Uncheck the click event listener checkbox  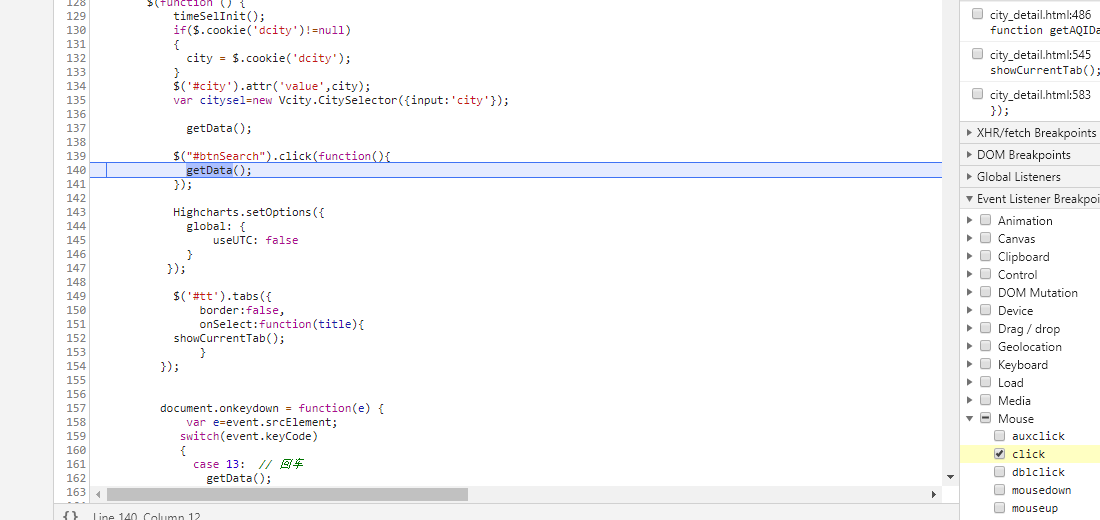pyautogui.click(x=999, y=454)
